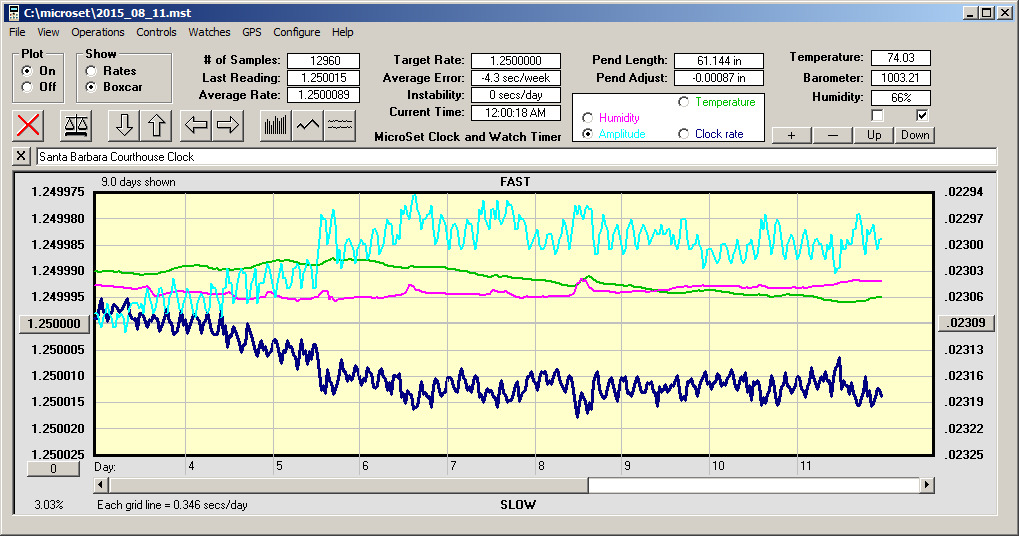Tick the unchecked box under Humidity
This screenshot has height=536, width=1019.
877,115
